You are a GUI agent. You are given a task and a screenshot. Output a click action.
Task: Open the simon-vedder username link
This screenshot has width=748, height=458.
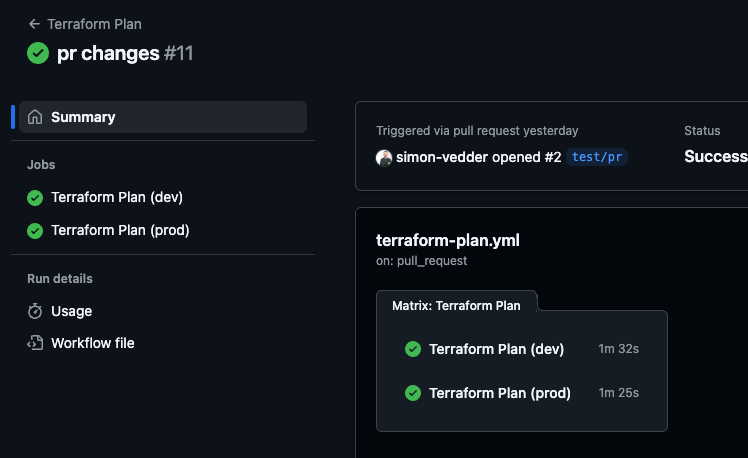click(441, 157)
